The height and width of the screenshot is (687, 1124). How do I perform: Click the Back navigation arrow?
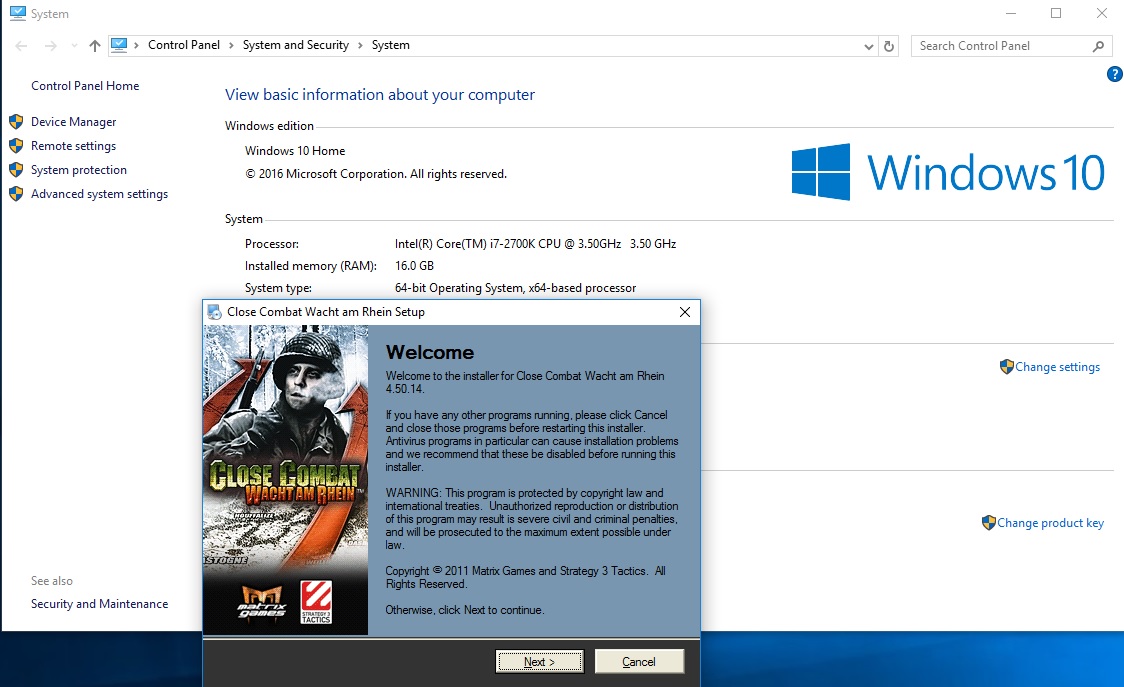(22, 46)
